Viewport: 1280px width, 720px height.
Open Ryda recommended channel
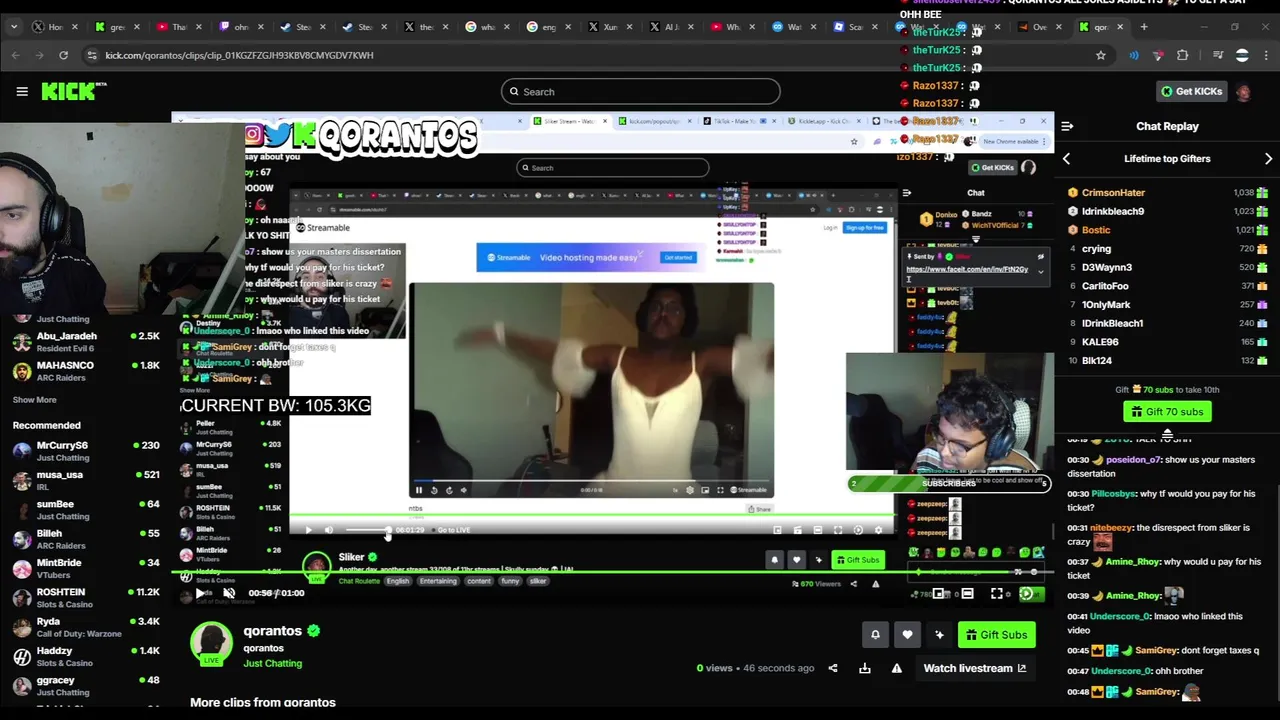coord(85,627)
